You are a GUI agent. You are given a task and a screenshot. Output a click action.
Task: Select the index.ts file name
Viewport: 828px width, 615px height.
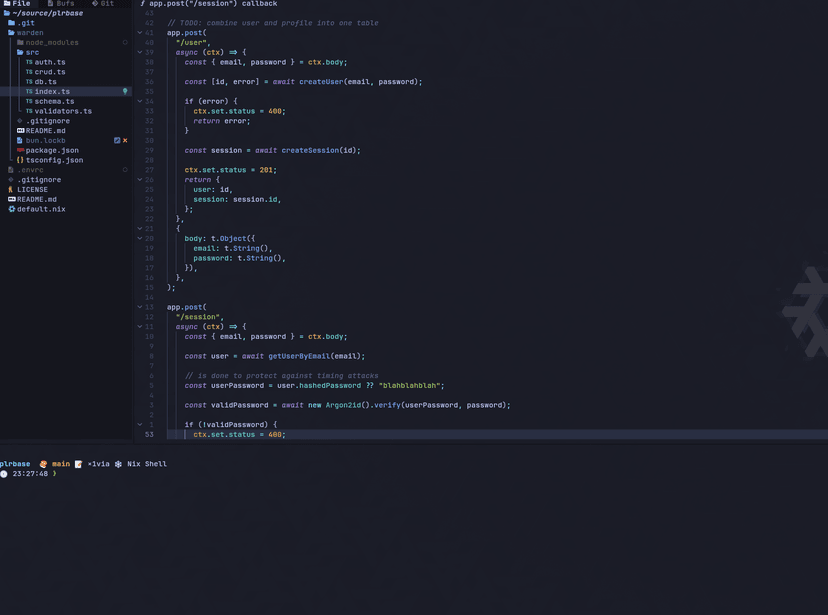point(52,91)
